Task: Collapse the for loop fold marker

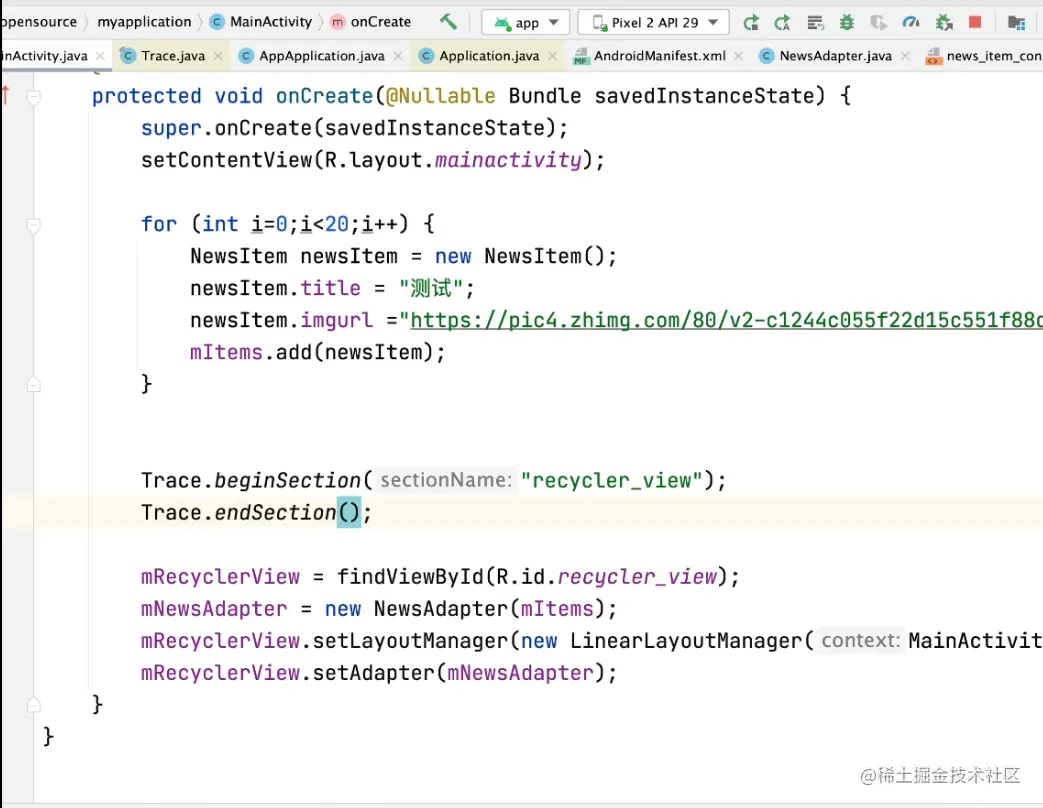Action: point(33,225)
